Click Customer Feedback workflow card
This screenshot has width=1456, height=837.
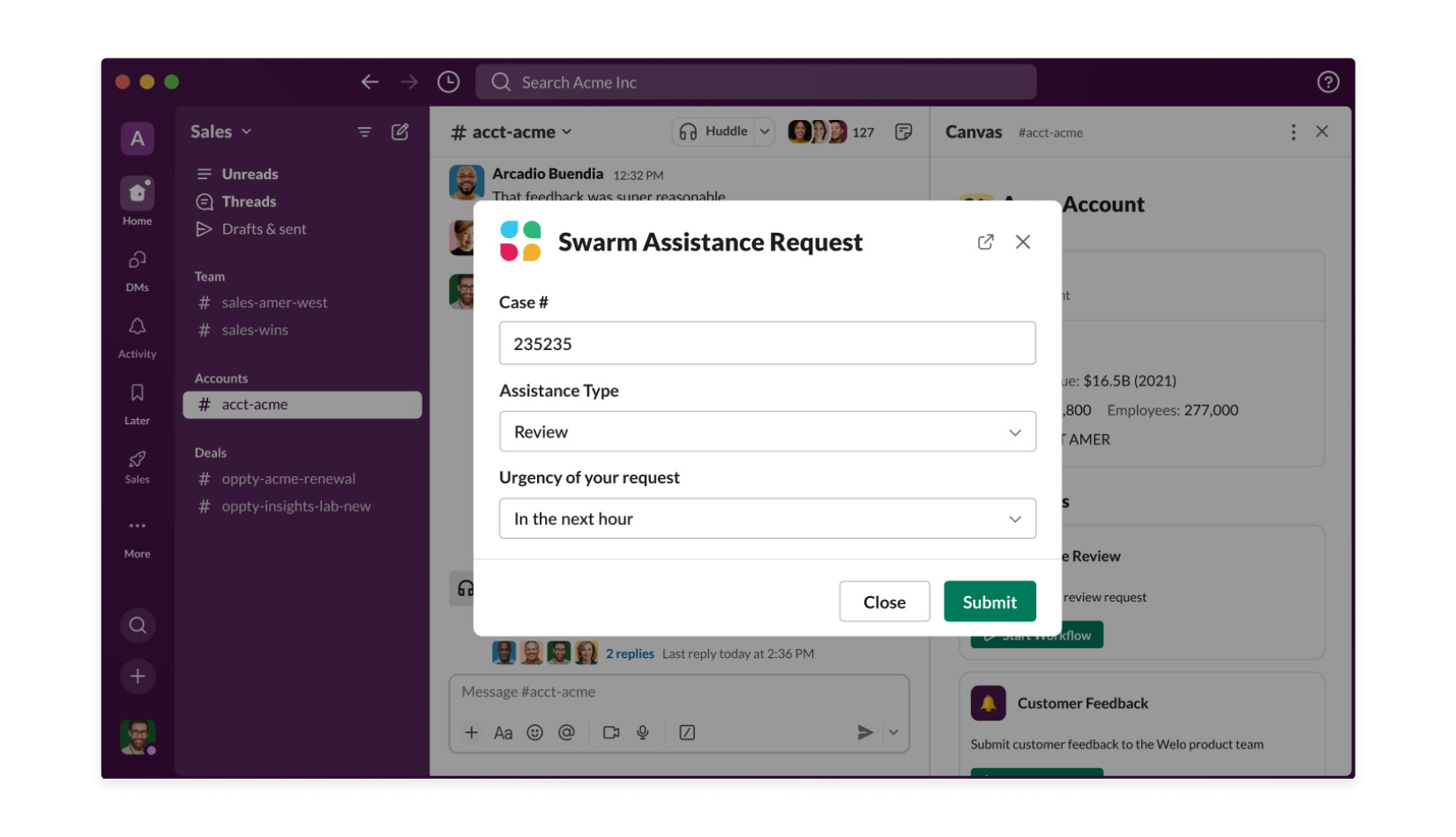pos(1142,726)
